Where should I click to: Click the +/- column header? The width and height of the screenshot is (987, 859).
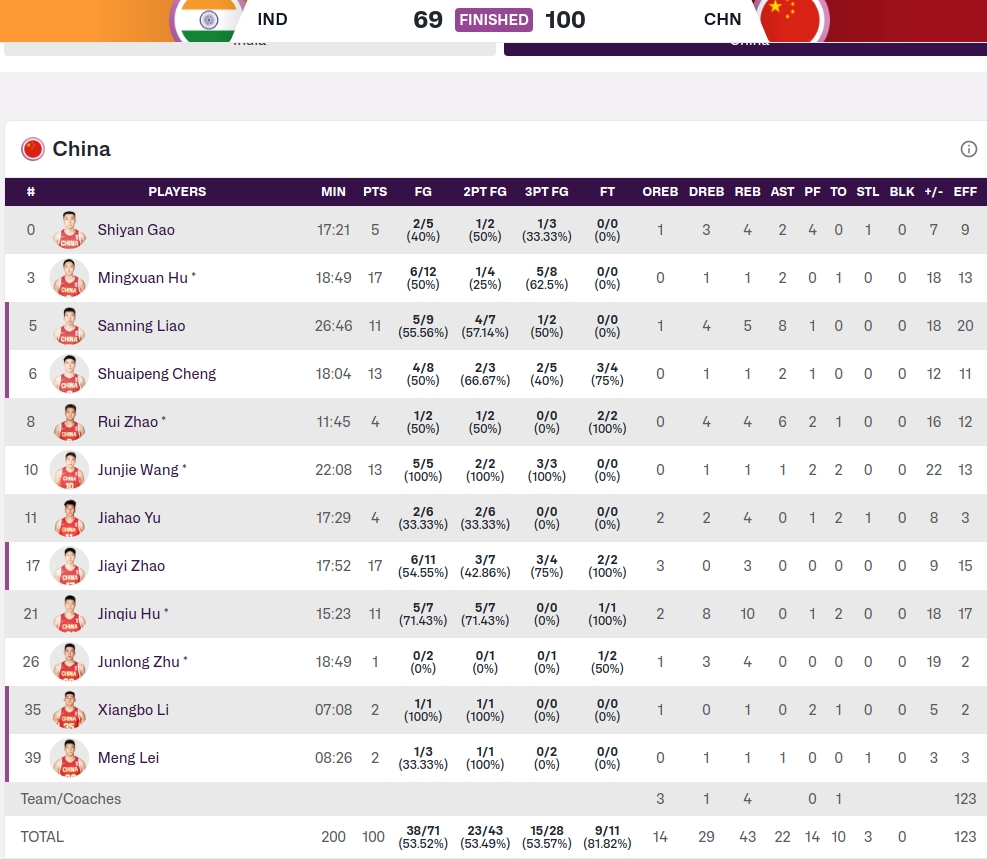coord(933,192)
